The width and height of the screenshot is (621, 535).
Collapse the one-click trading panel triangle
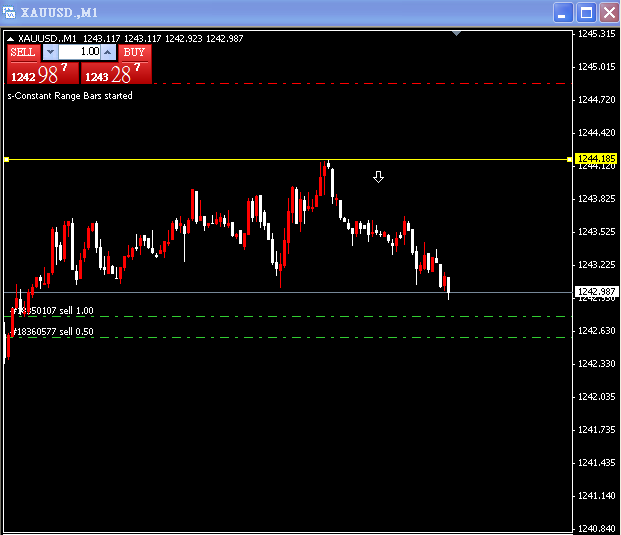tap(11, 39)
